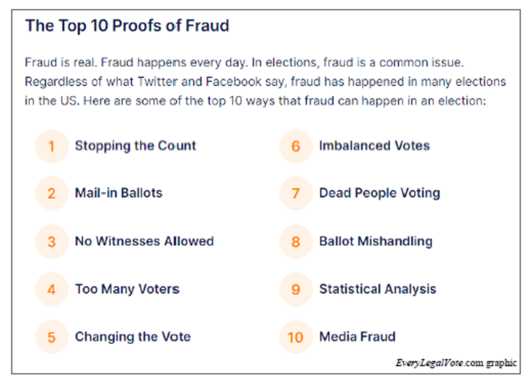Select Dead People Voting entry
This screenshot has width=529, height=380.
point(380,193)
